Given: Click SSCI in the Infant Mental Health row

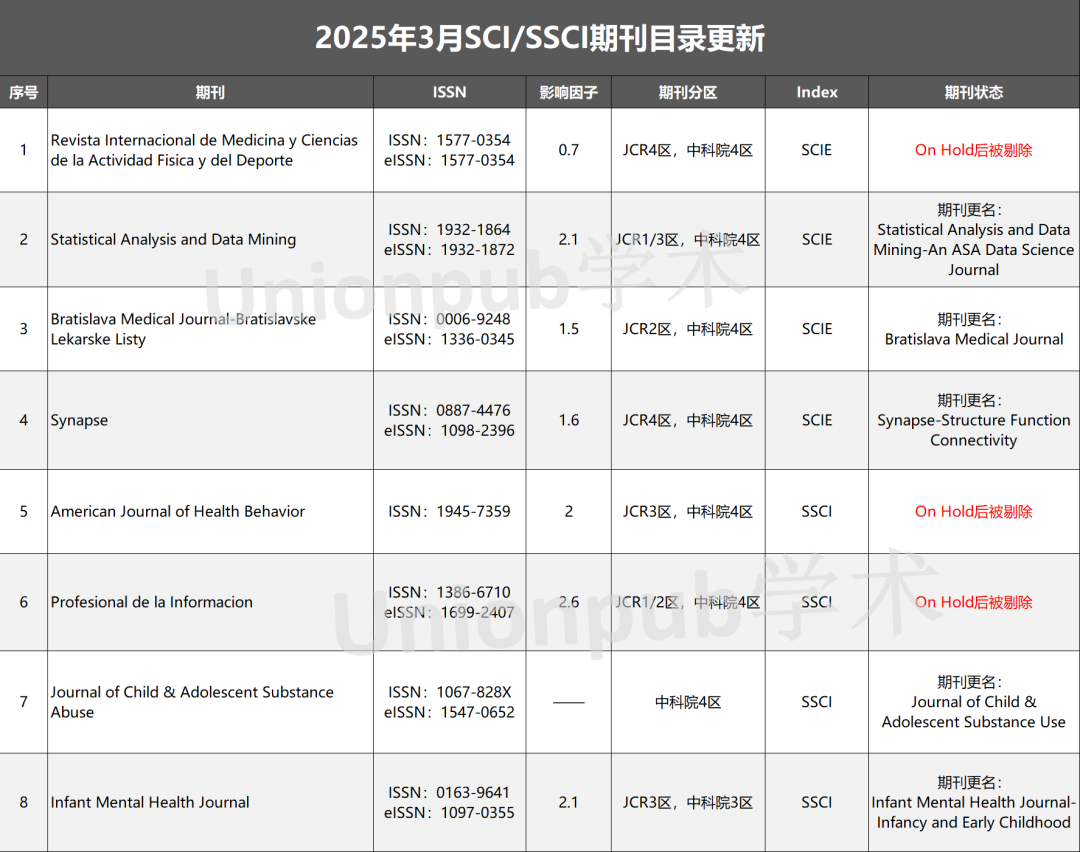Looking at the screenshot, I should coord(817,802).
